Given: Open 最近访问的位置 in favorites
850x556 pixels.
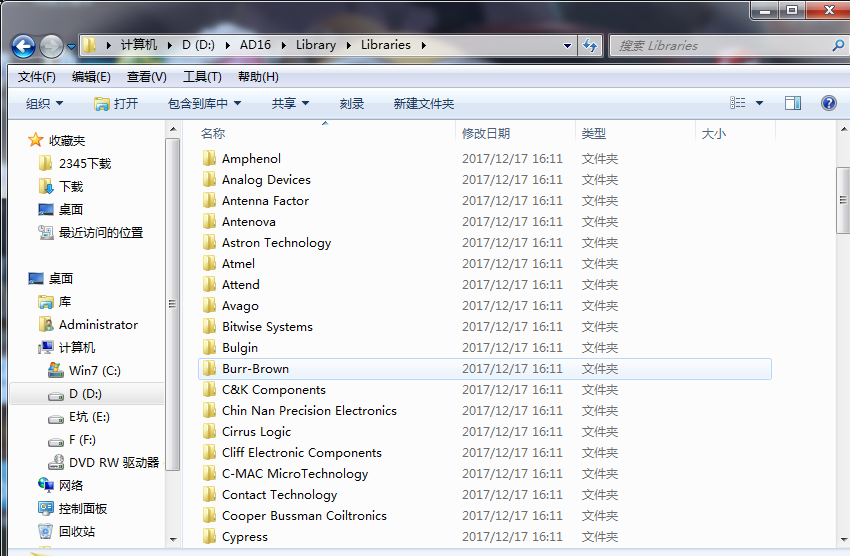Looking at the screenshot, I should (x=91, y=233).
